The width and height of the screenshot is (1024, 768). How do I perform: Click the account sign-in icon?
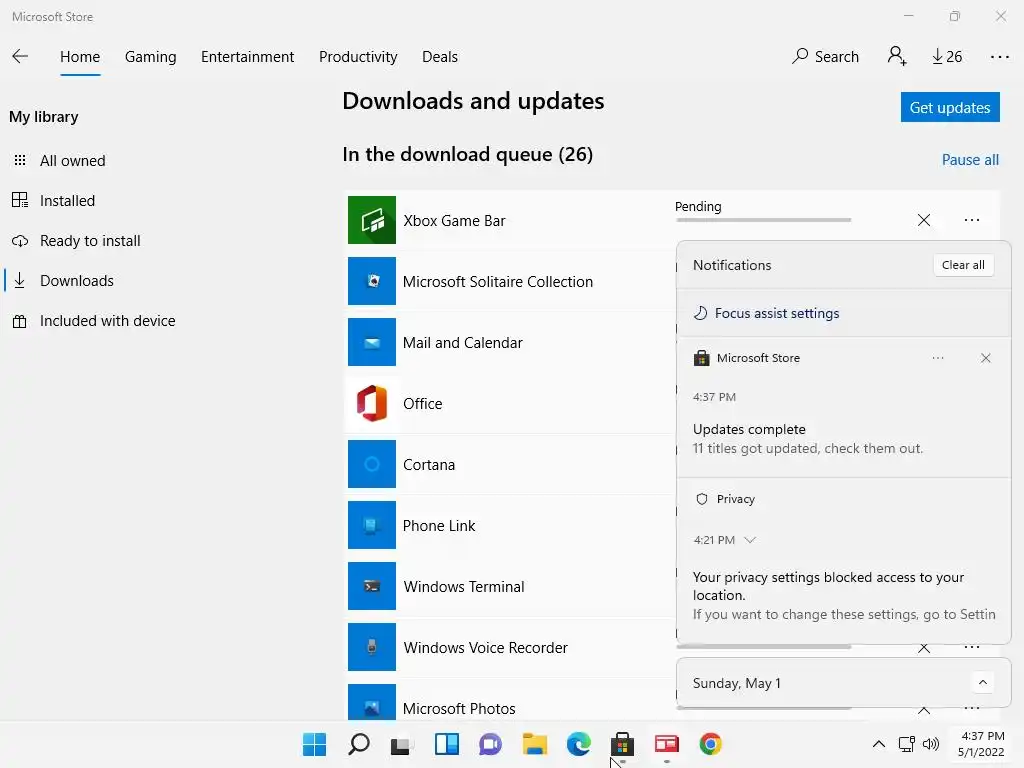tap(897, 56)
